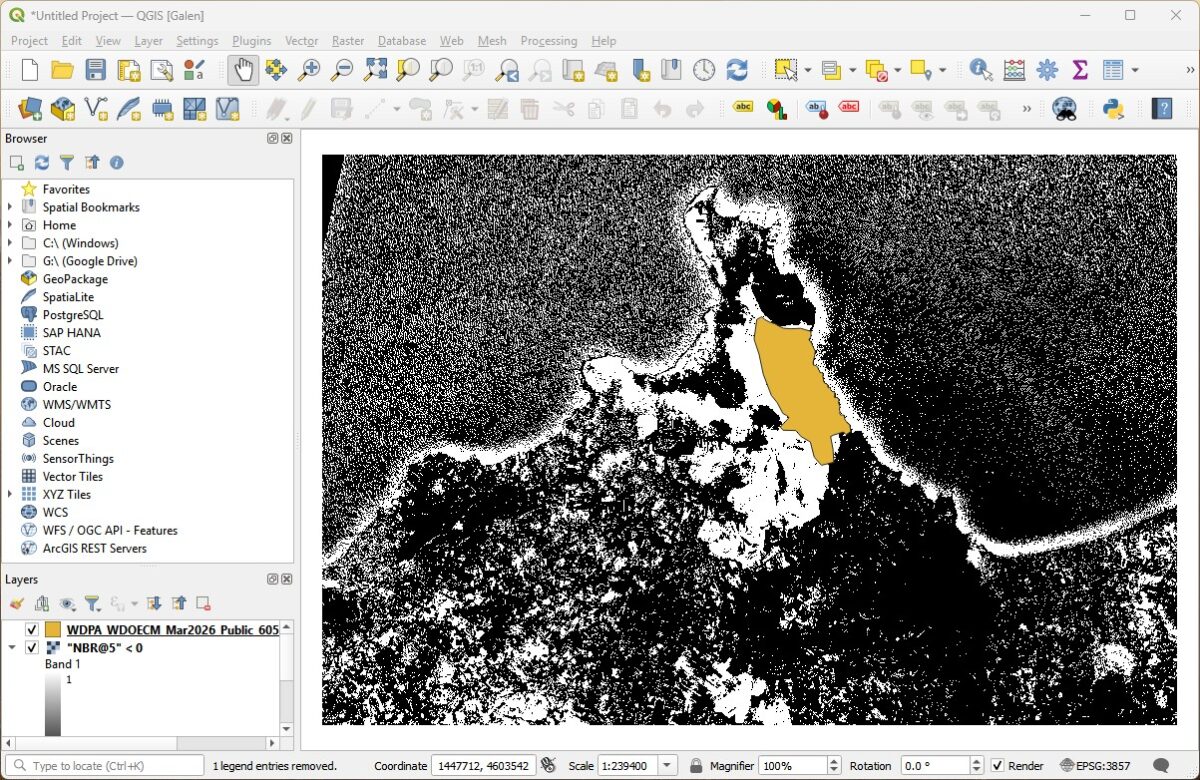Open Statistical Summary sigma icon
This screenshot has height=780, width=1200.
(x=1080, y=70)
